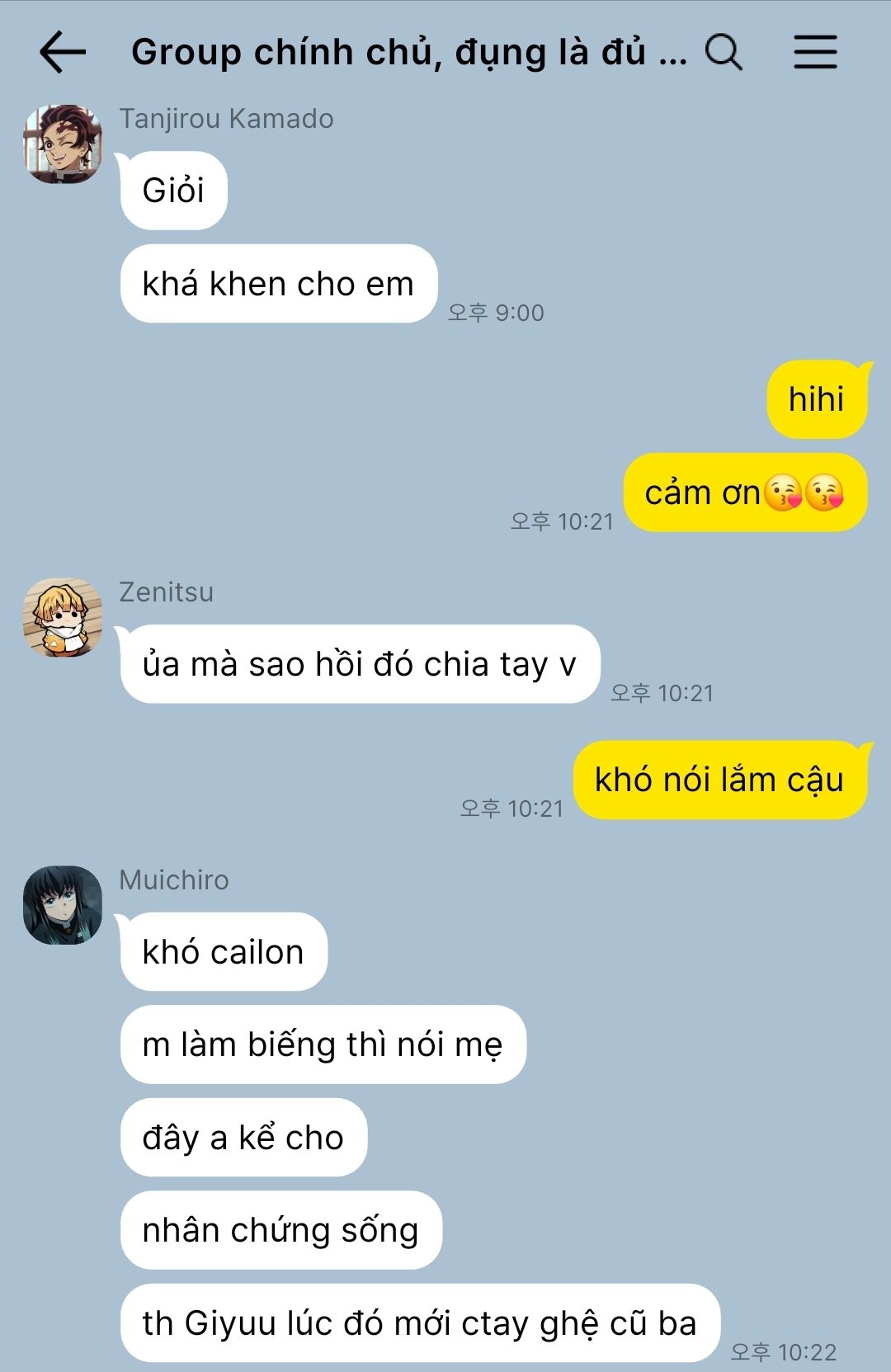The width and height of the screenshot is (891, 1372).
Task: Select the "khó cailon" message
Action: [x=224, y=952]
